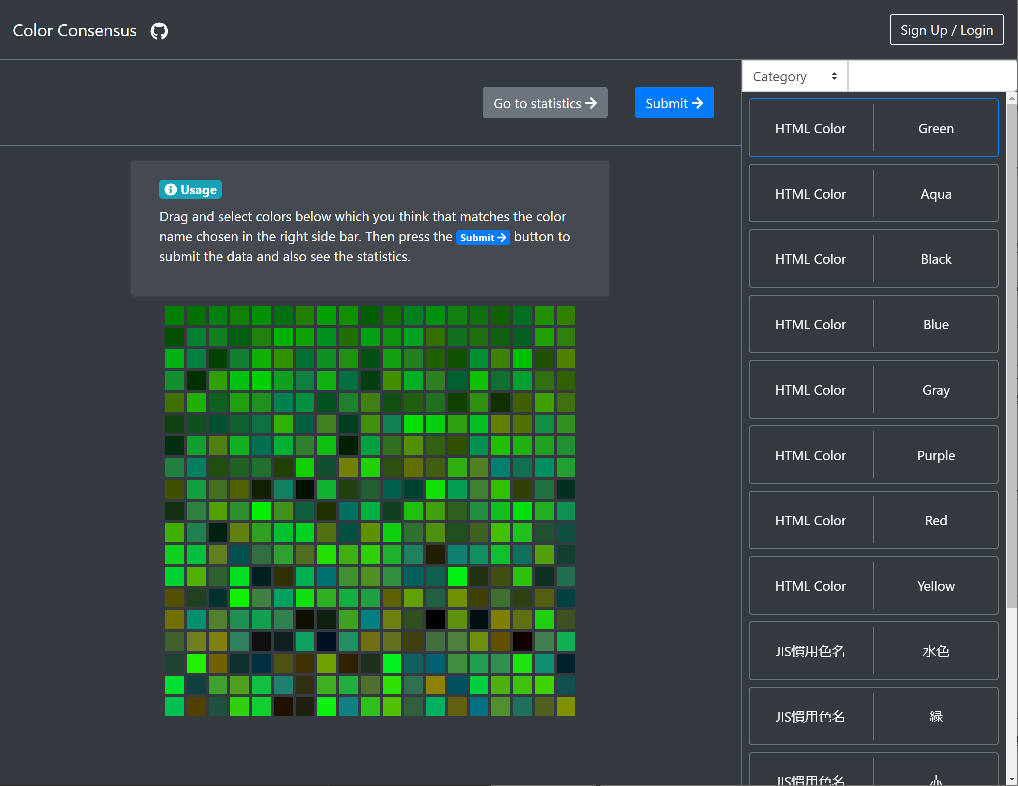Image resolution: width=1018 pixels, height=786 pixels.
Task: Click the top-left swatch of the color grid
Action: pyautogui.click(x=174, y=315)
